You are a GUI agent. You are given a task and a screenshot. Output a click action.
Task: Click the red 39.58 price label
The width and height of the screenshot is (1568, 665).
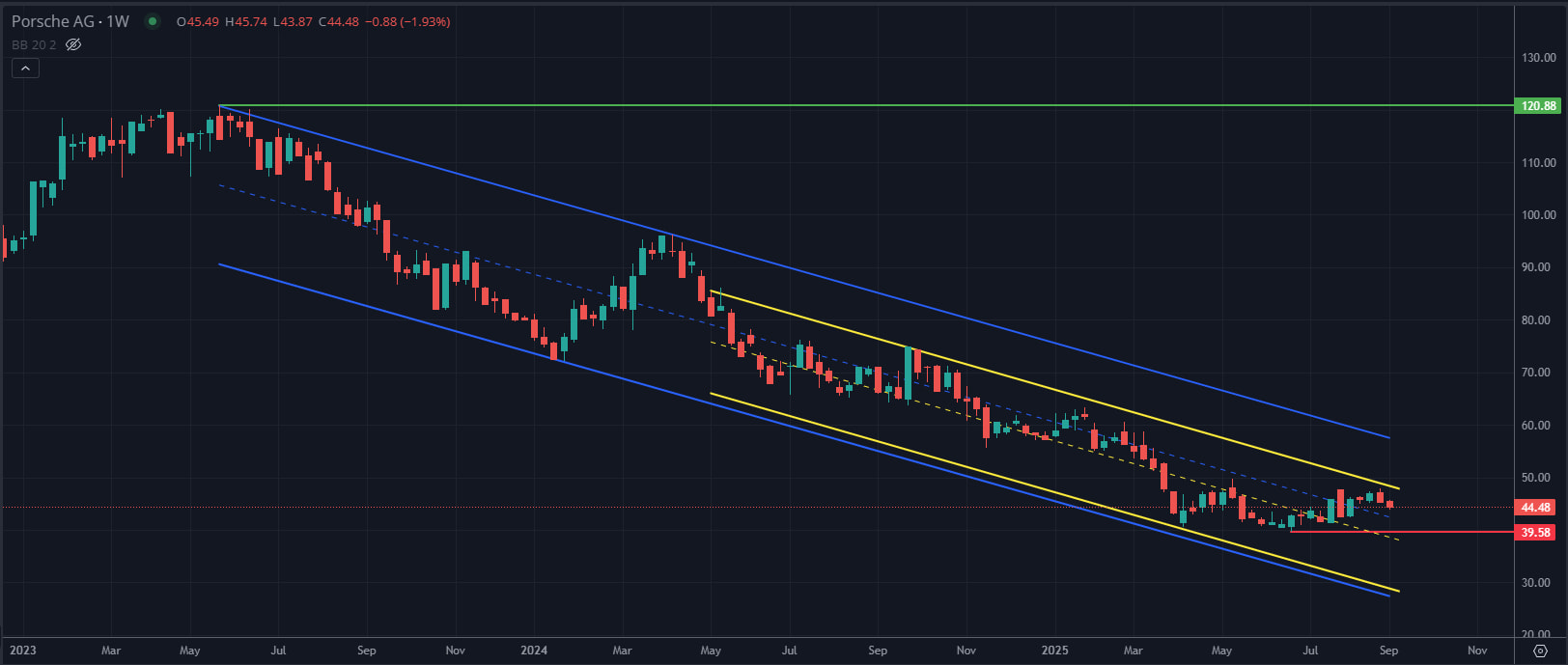pyautogui.click(x=1535, y=532)
